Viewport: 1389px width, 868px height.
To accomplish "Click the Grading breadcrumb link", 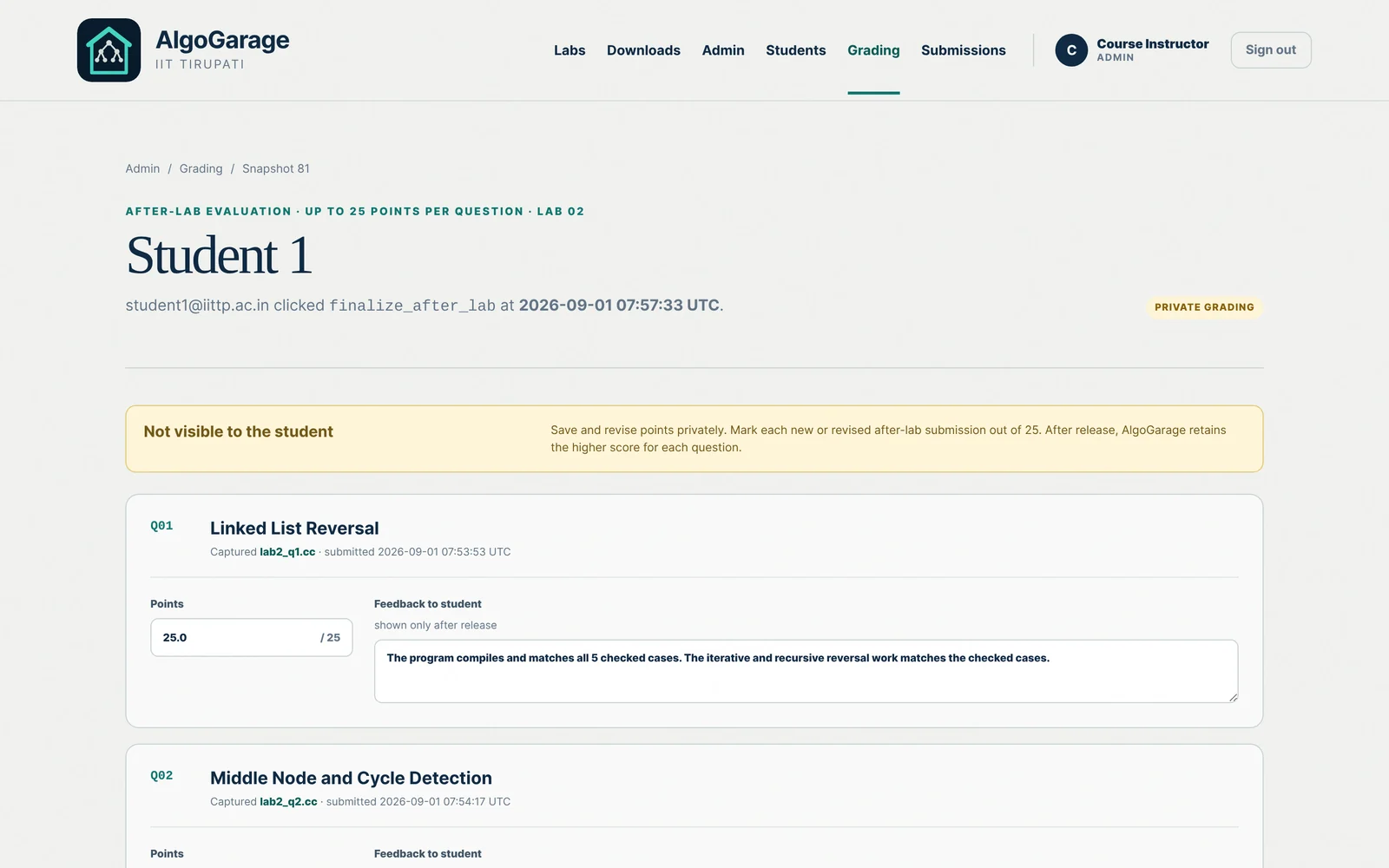I will pos(201,168).
